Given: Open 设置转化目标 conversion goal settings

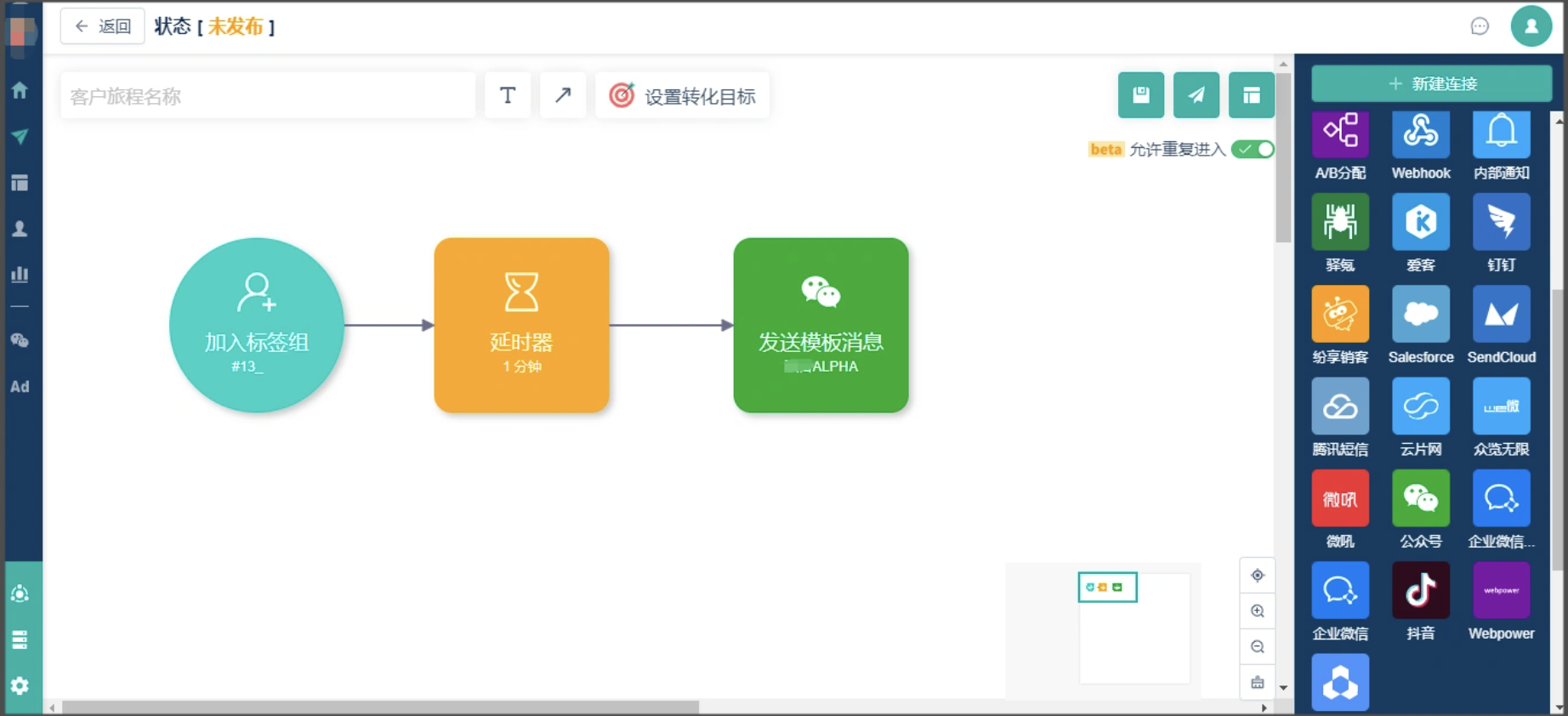Looking at the screenshot, I should (682, 96).
